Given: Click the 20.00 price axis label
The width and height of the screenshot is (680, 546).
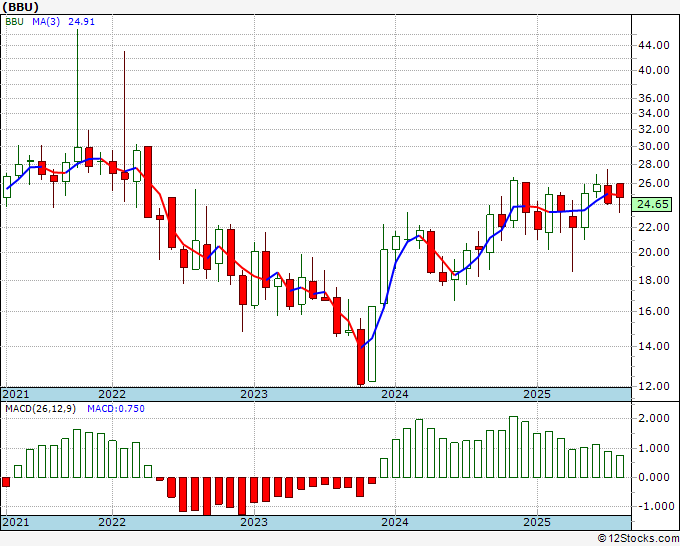Looking at the screenshot, I should [x=654, y=252].
